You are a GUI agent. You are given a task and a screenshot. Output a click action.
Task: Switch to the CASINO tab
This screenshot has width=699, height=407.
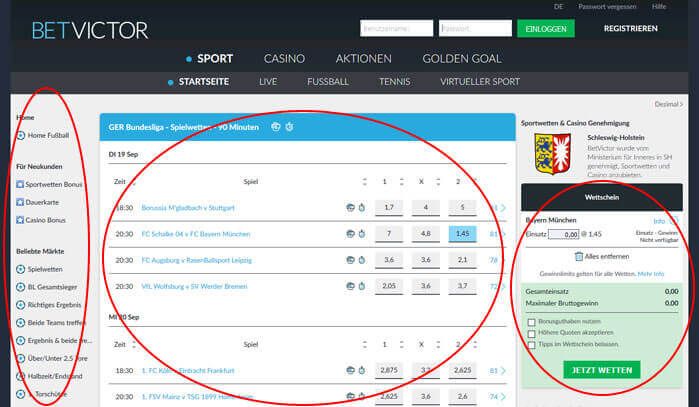pyautogui.click(x=284, y=58)
